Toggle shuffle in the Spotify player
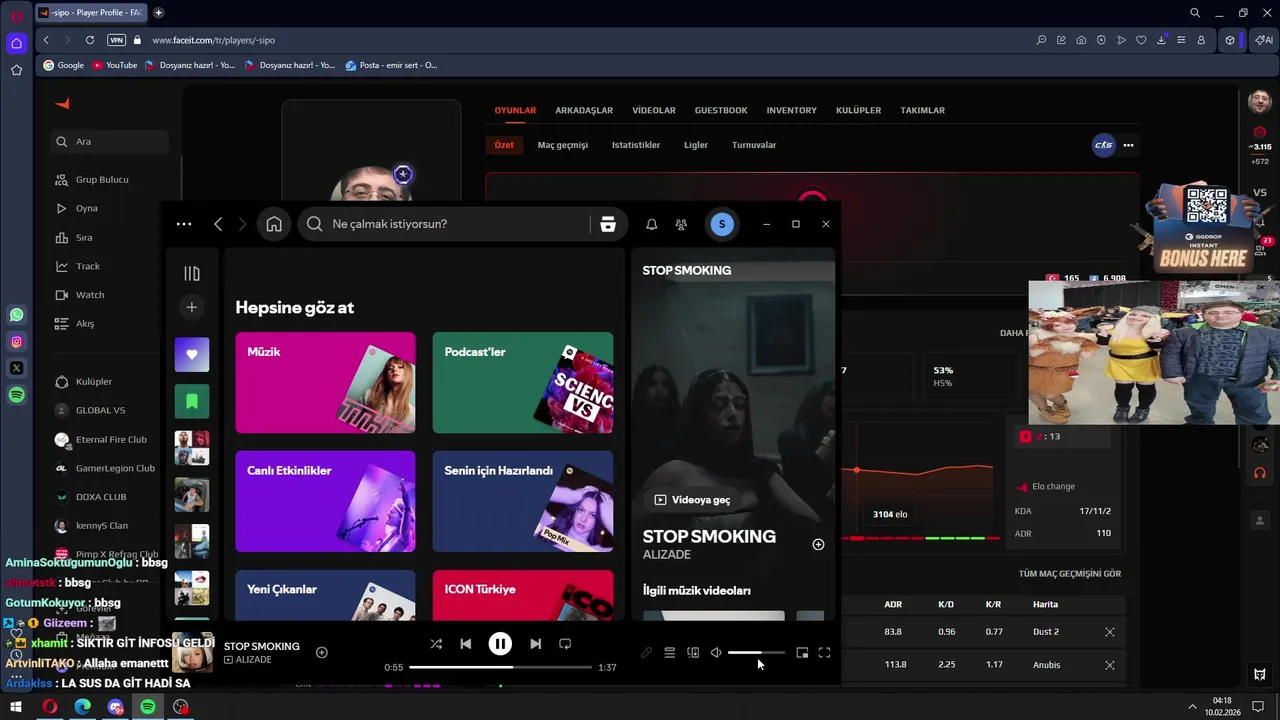The height and width of the screenshot is (720, 1280). coord(436,644)
